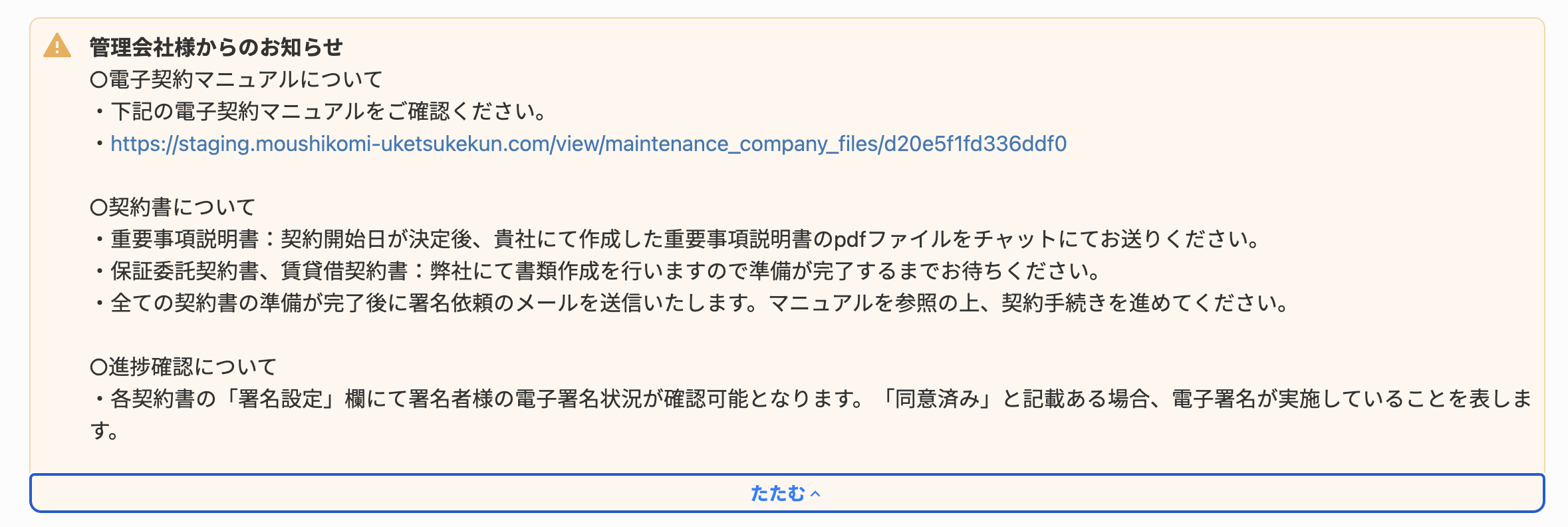Click the final wrapped line す。

point(105,431)
